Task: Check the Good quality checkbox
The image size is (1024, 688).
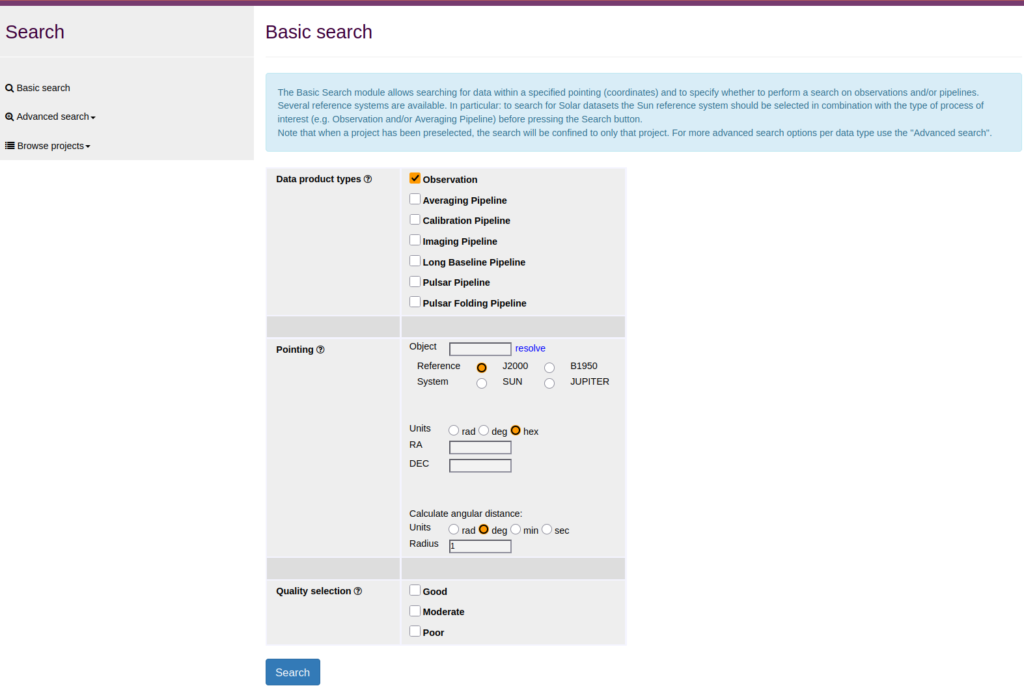Action: [x=415, y=590]
